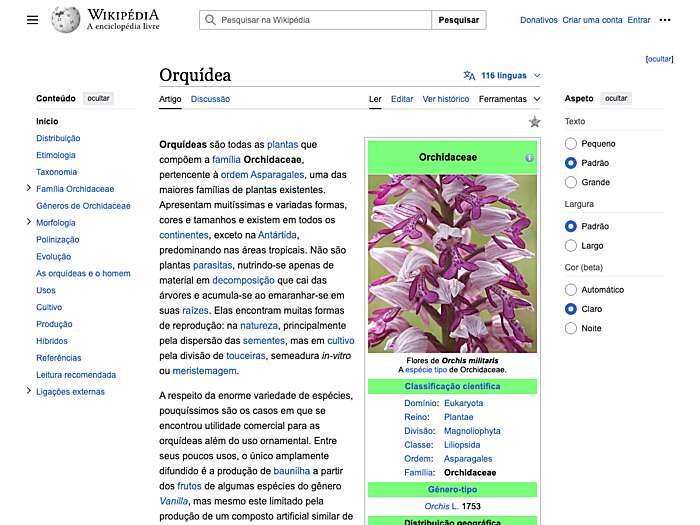The height and width of the screenshot is (525, 700).
Task: Open the Antártida link
Action: (278, 235)
